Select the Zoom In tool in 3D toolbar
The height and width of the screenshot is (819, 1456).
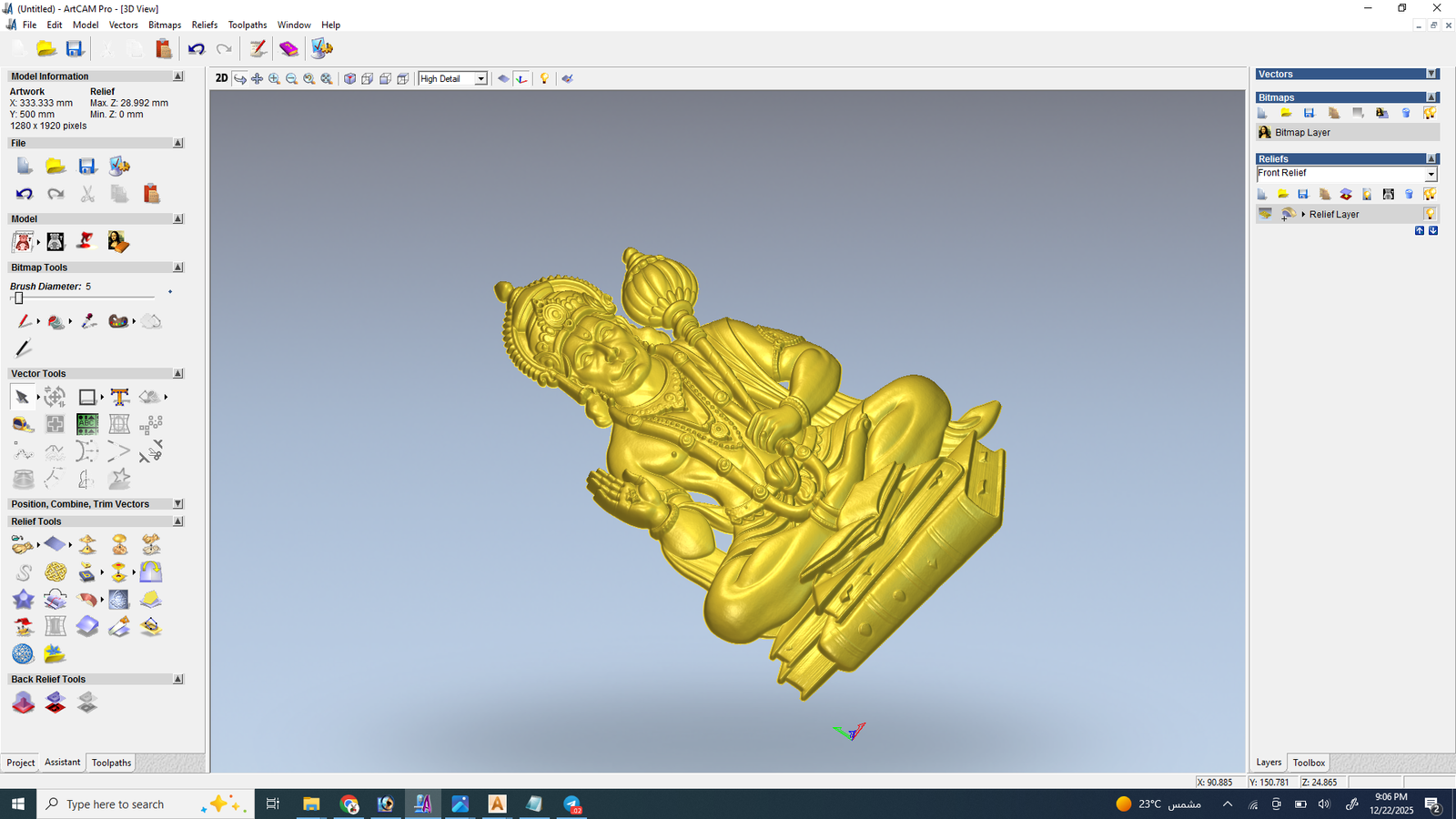274,79
